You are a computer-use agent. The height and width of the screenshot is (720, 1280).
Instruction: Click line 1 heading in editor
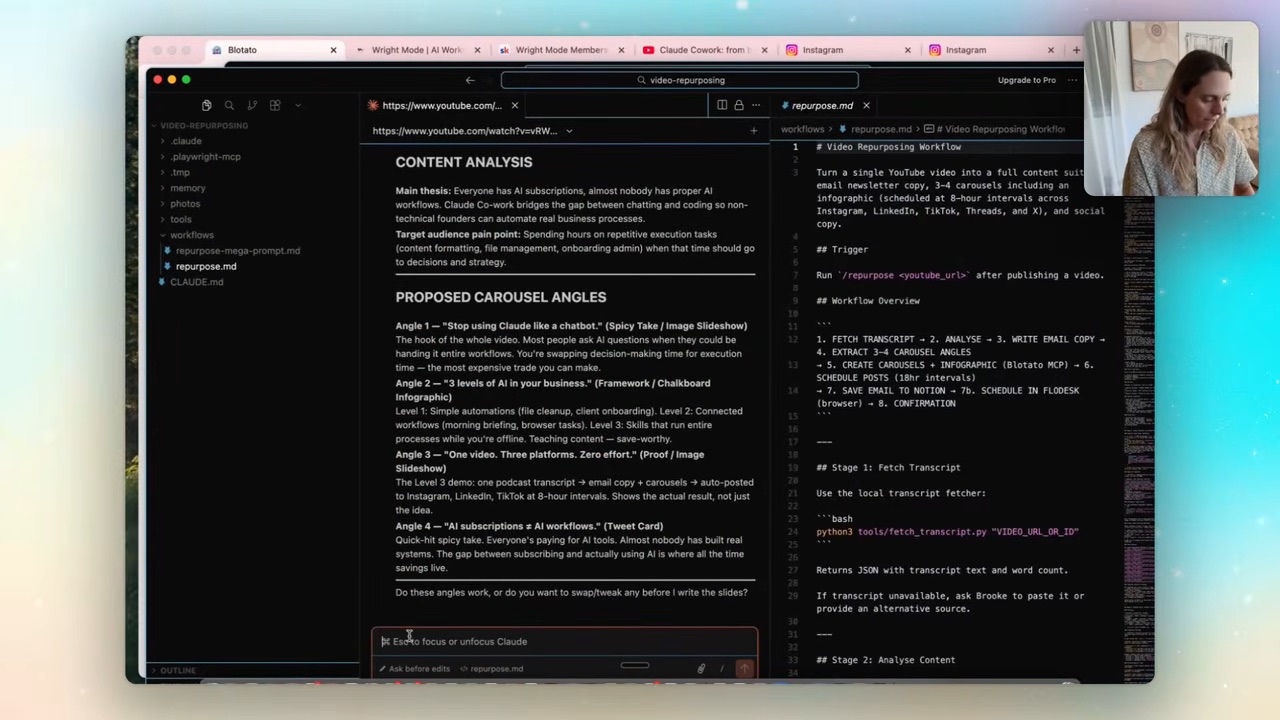coord(888,147)
